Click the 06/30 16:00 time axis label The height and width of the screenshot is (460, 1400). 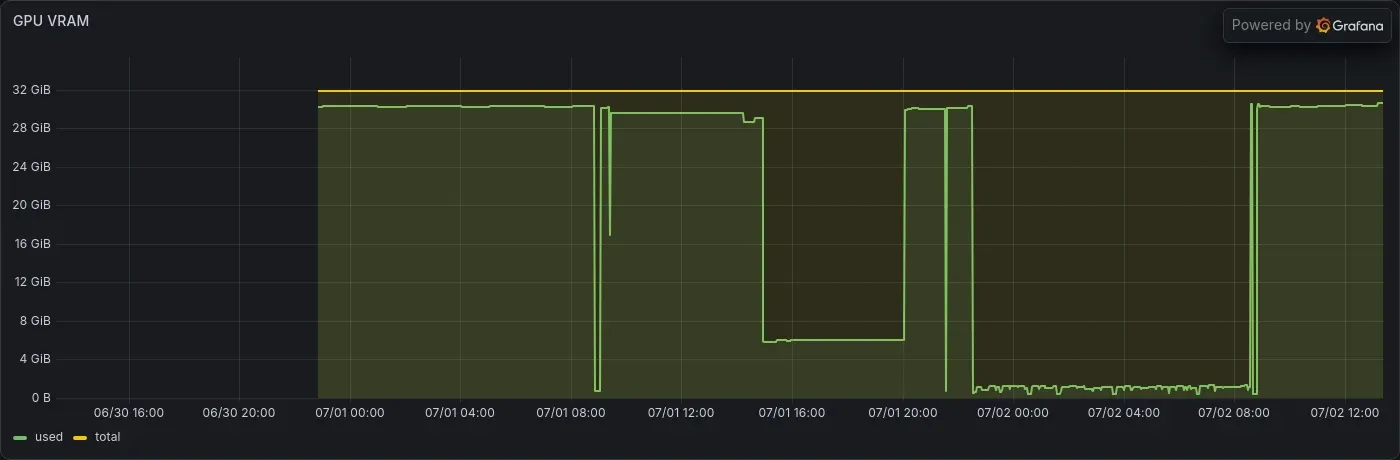129,412
